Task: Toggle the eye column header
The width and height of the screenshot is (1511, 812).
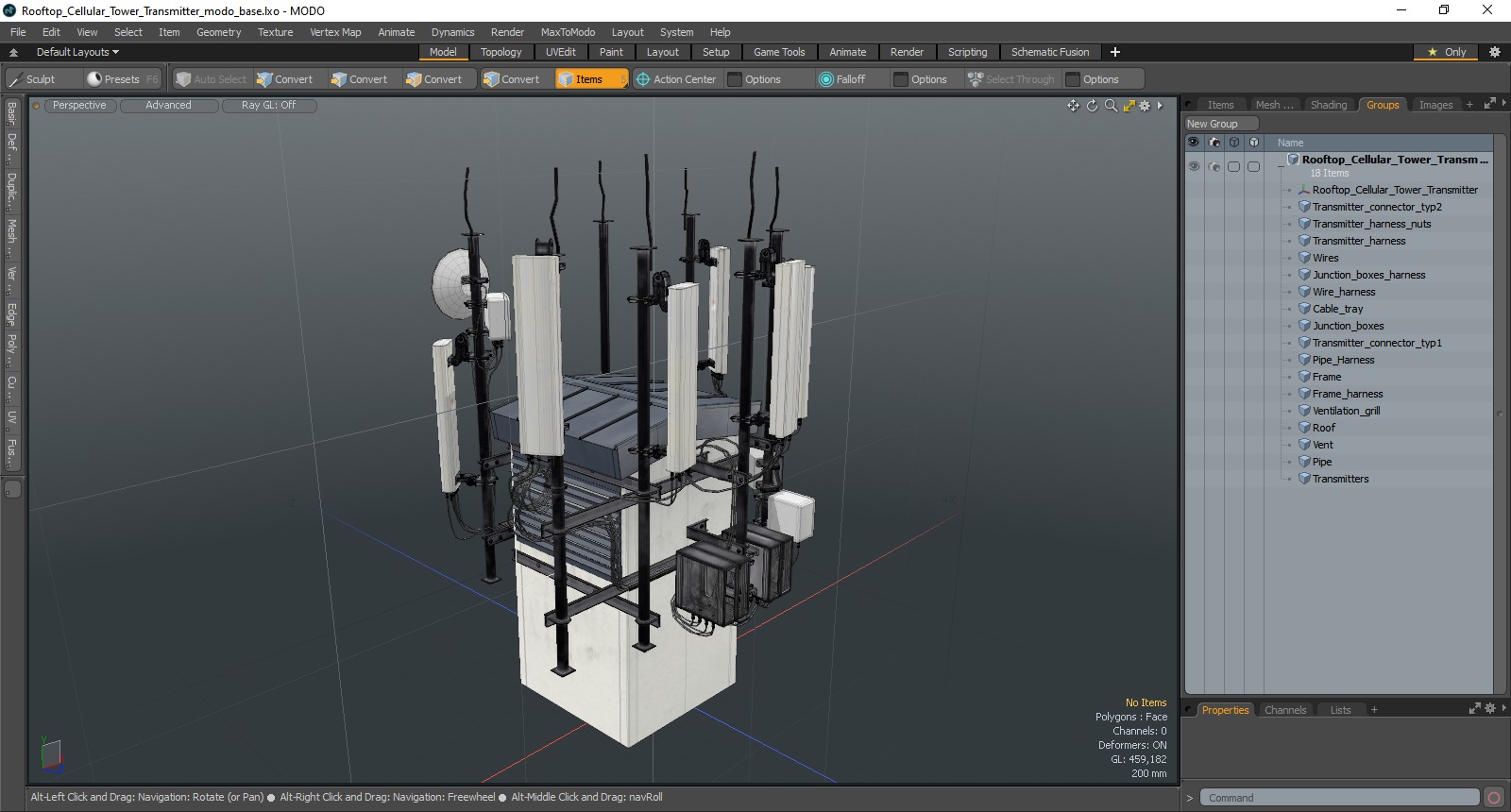Action: coord(1194,143)
